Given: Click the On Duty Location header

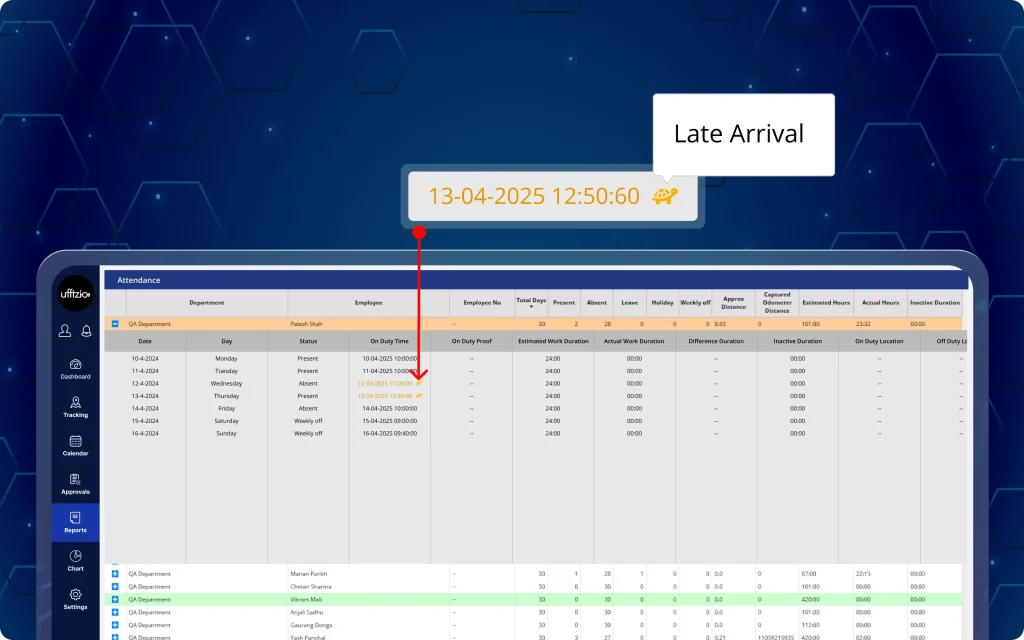Looking at the screenshot, I should (x=880, y=342).
